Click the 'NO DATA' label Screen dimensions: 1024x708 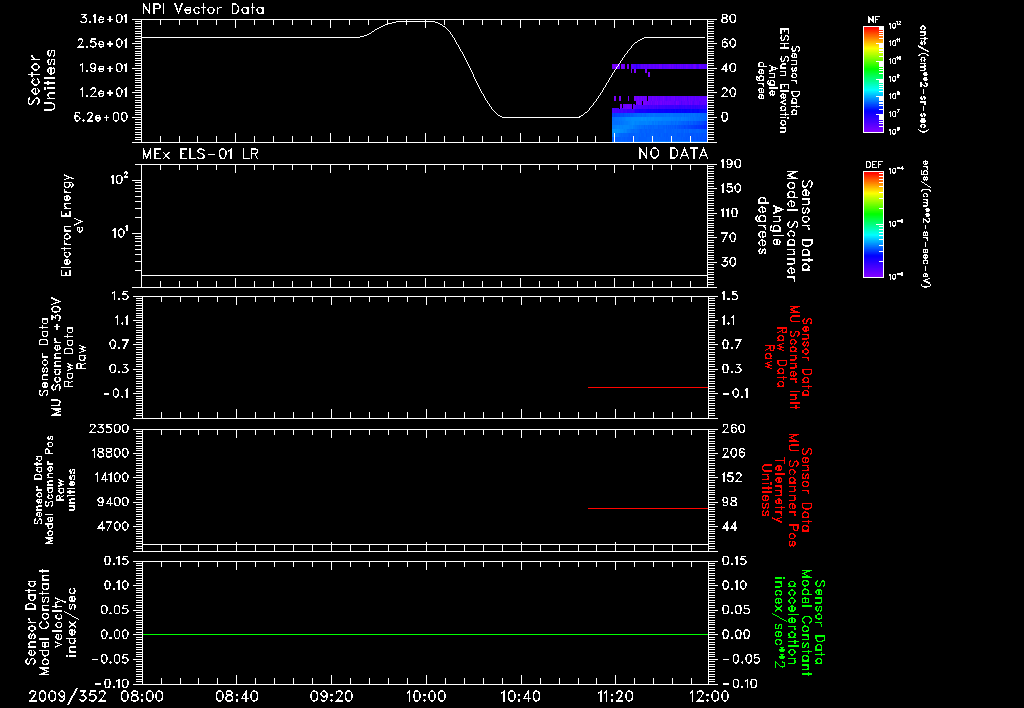(x=673, y=154)
